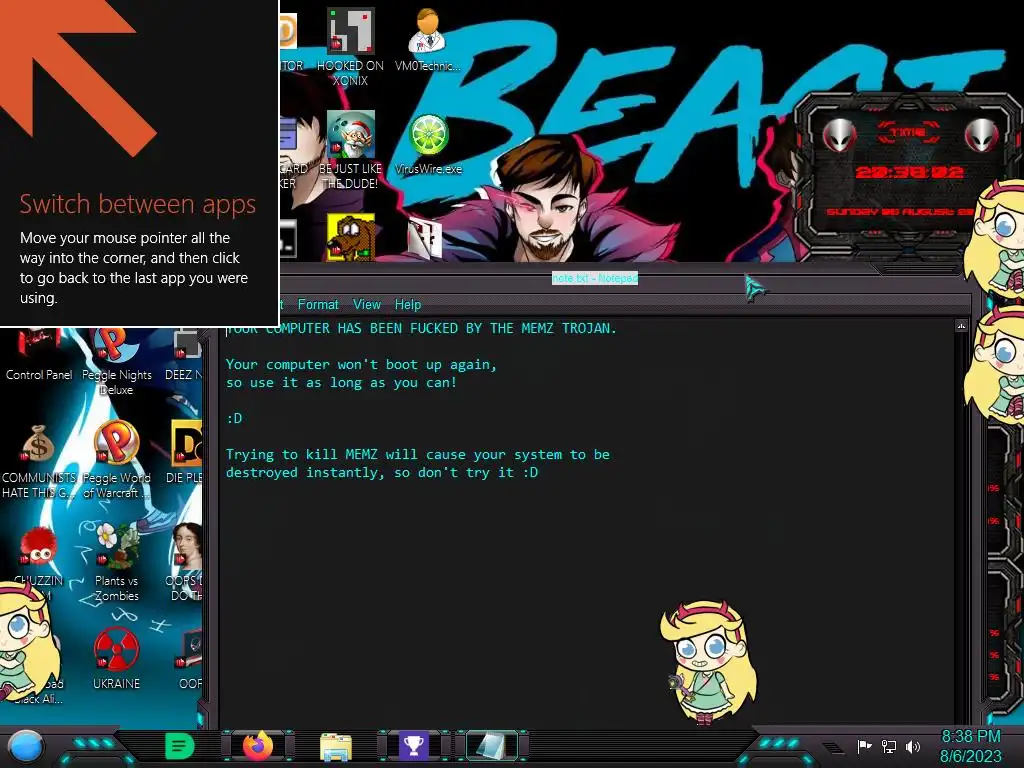Select the OOPS I DO TH... portrait icon
The width and height of the screenshot is (1024, 768).
(x=186, y=562)
